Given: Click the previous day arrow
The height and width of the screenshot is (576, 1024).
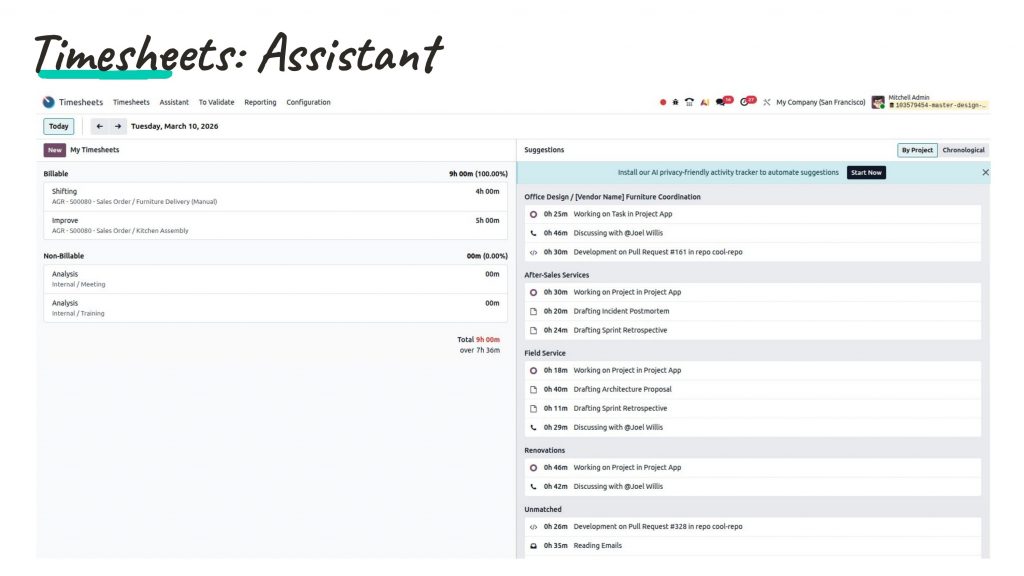Looking at the screenshot, I should [x=97, y=126].
